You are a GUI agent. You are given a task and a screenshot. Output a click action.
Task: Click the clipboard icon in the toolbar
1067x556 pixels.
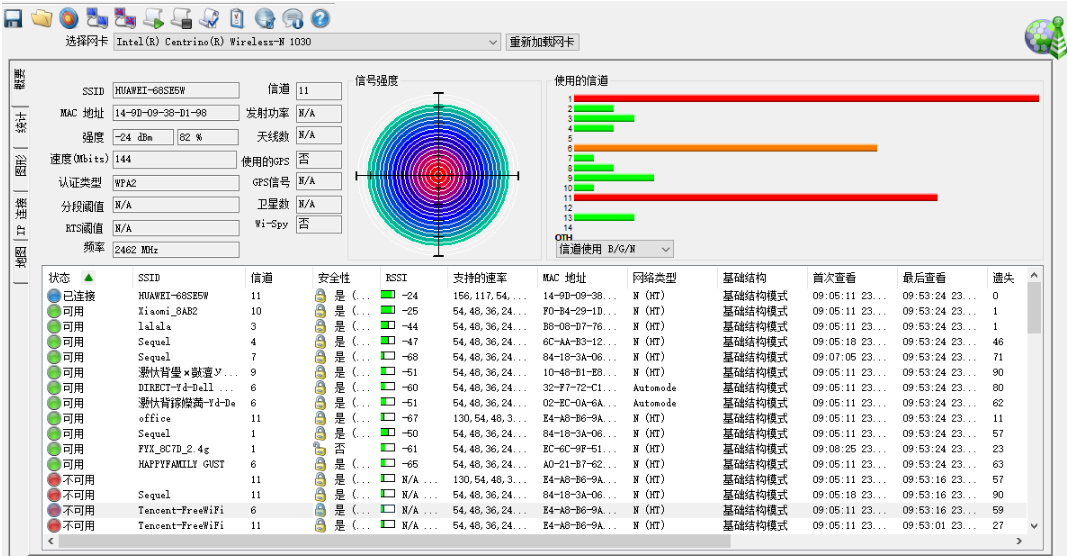(x=237, y=18)
